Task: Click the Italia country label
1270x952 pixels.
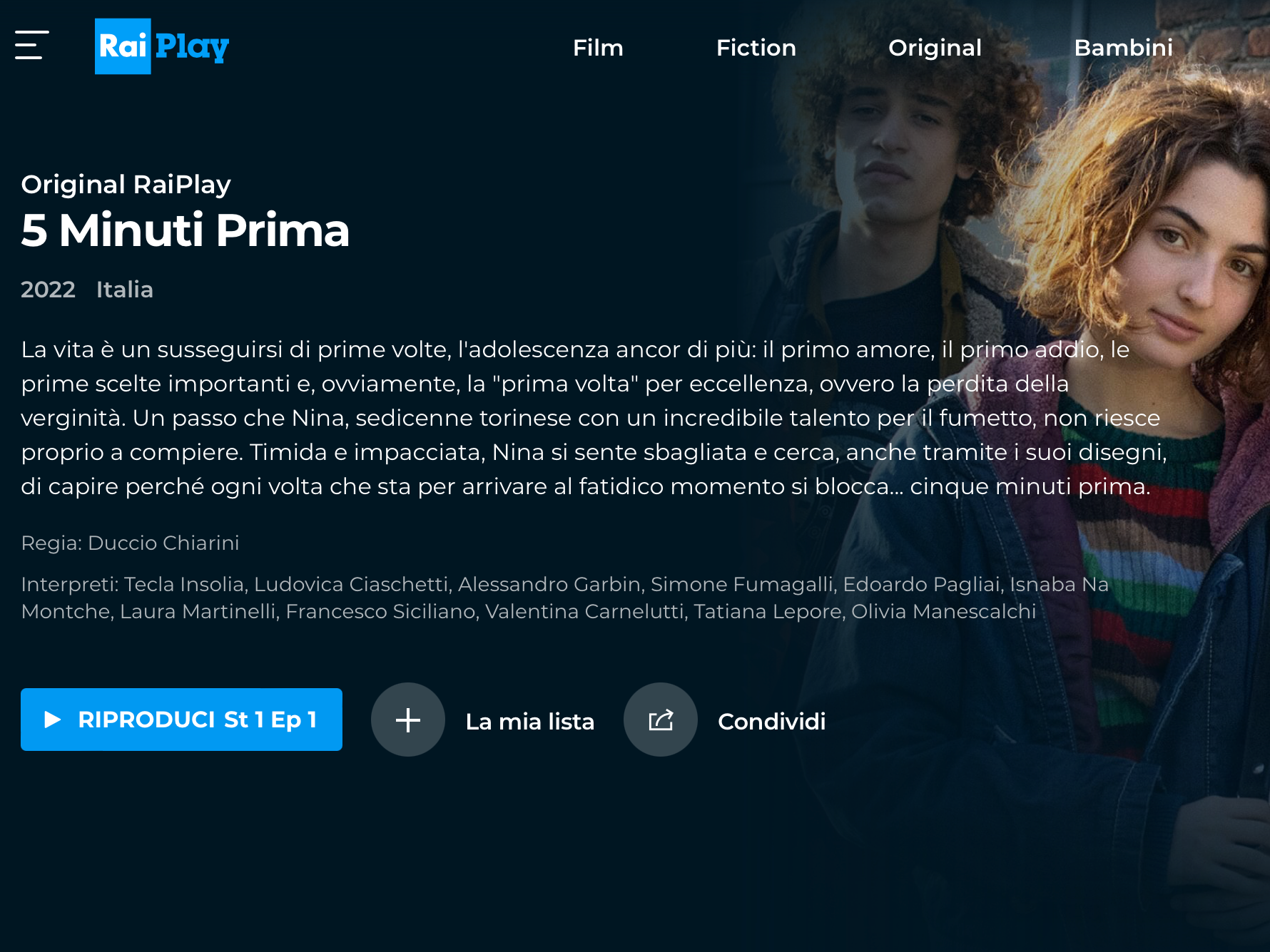Action: pyautogui.click(x=125, y=290)
